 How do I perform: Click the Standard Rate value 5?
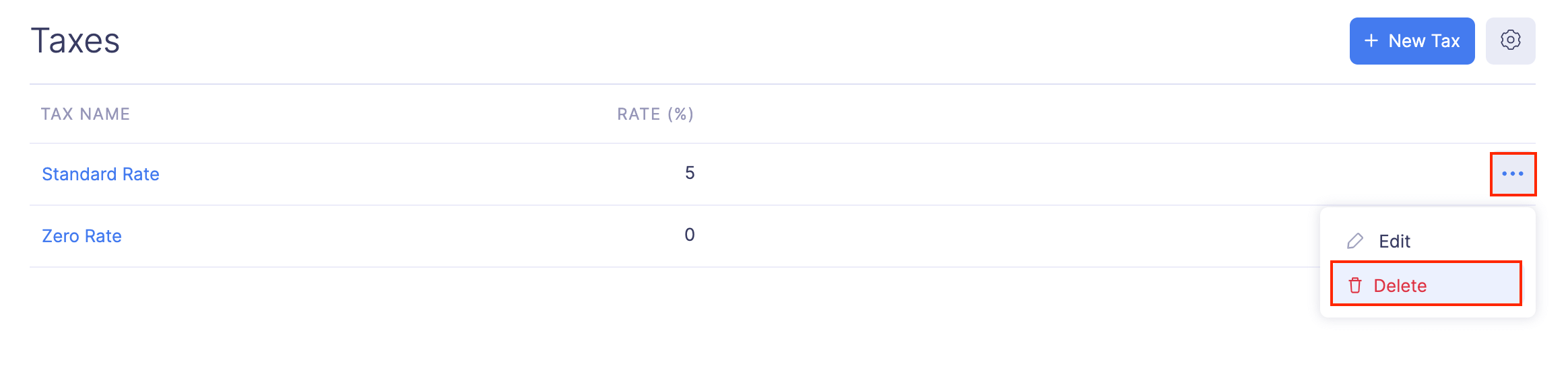(689, 173)
